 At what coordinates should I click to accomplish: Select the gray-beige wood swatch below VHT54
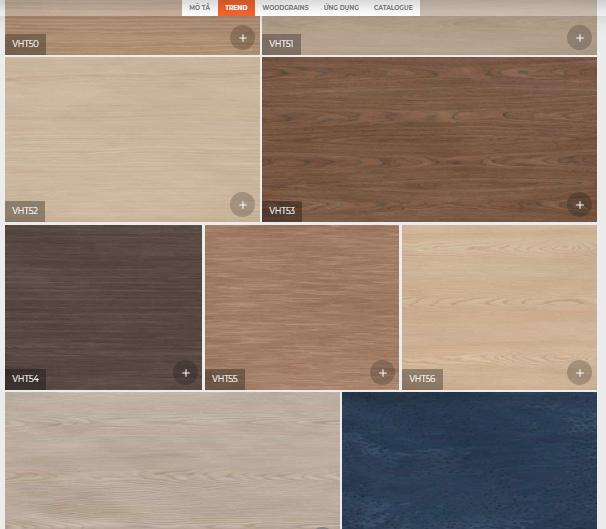[x=172, y=460]
